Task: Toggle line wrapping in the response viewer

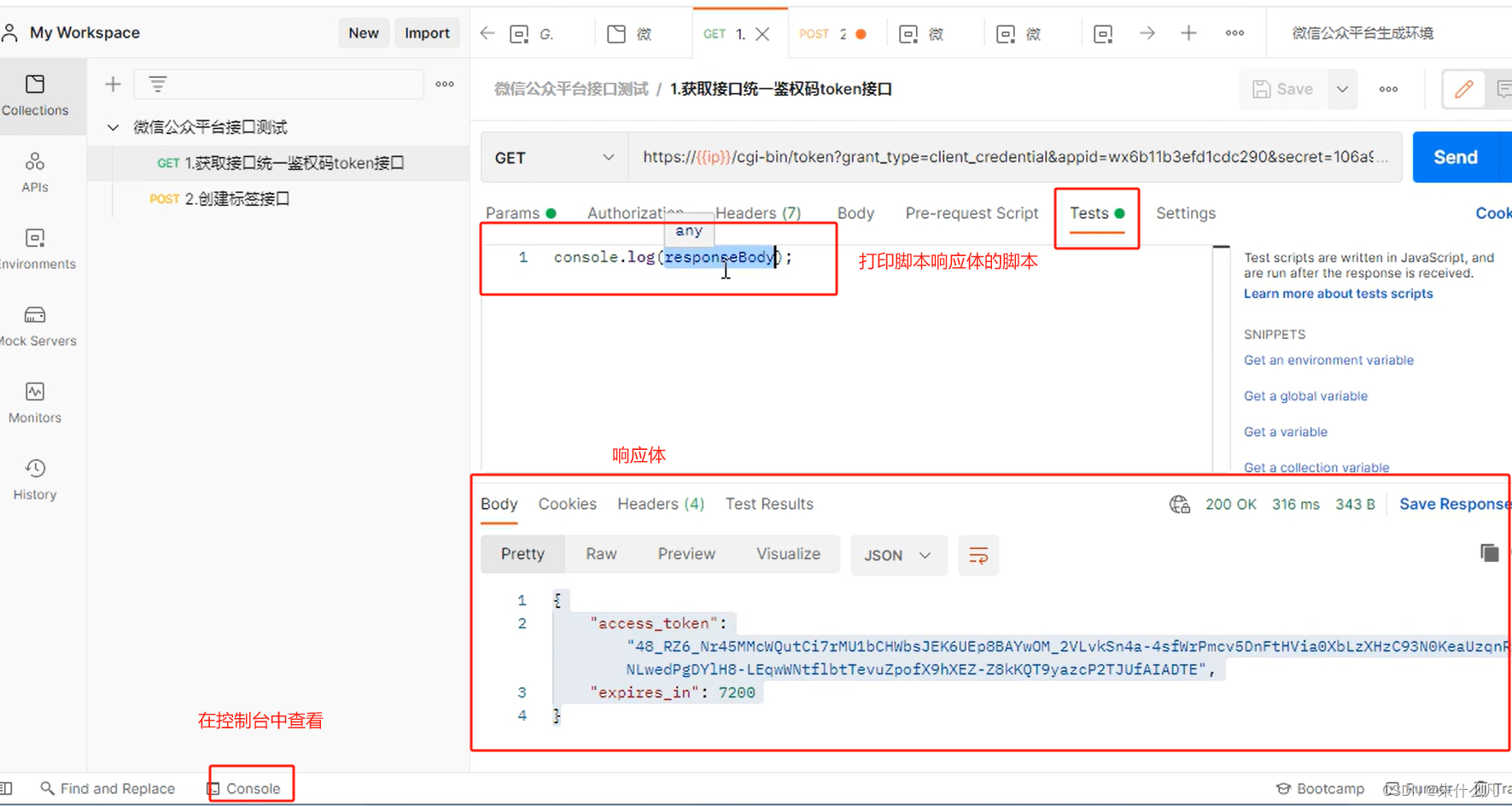Action: (x=978, y=555)
